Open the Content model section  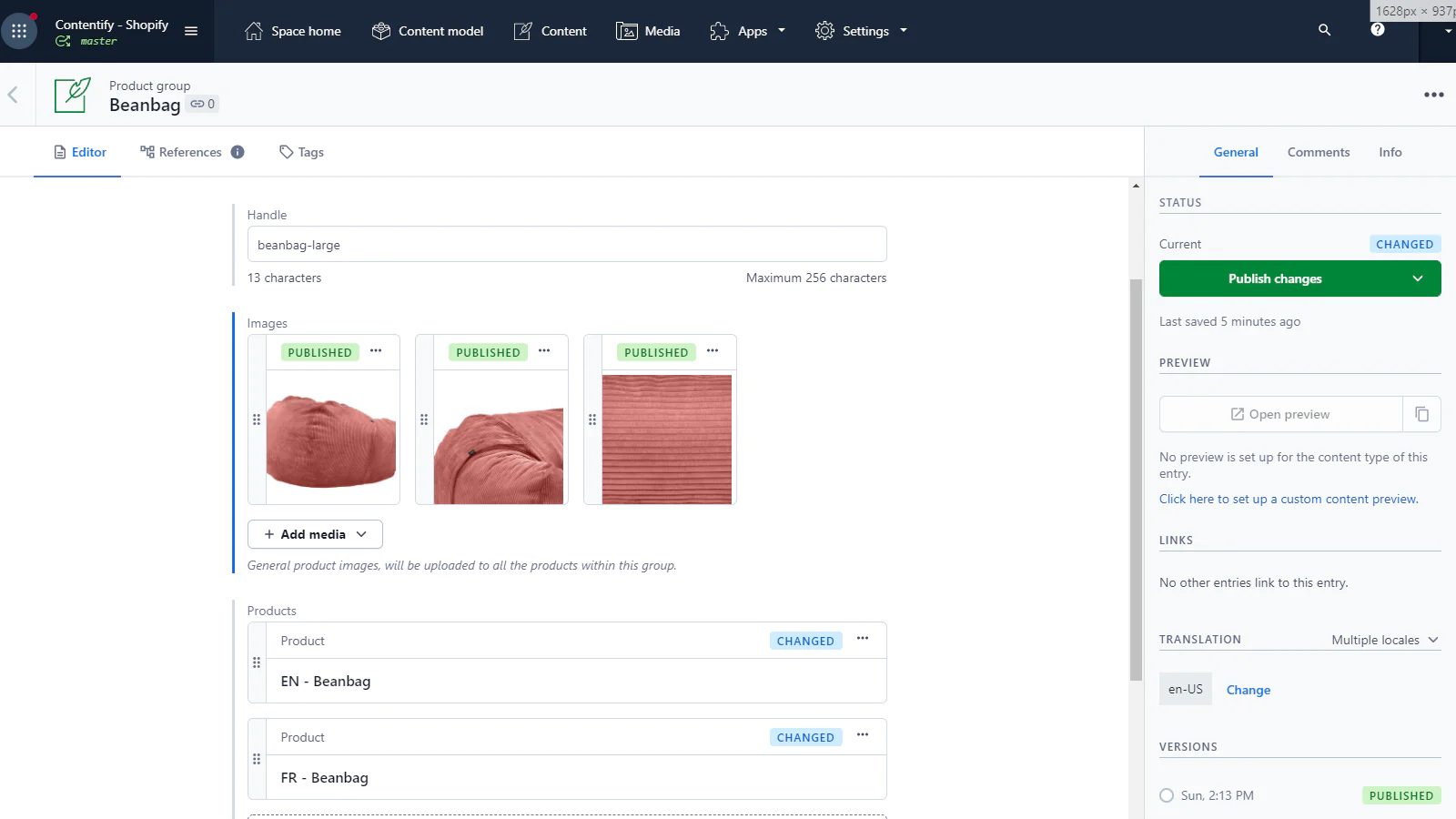tap(428, 31)
